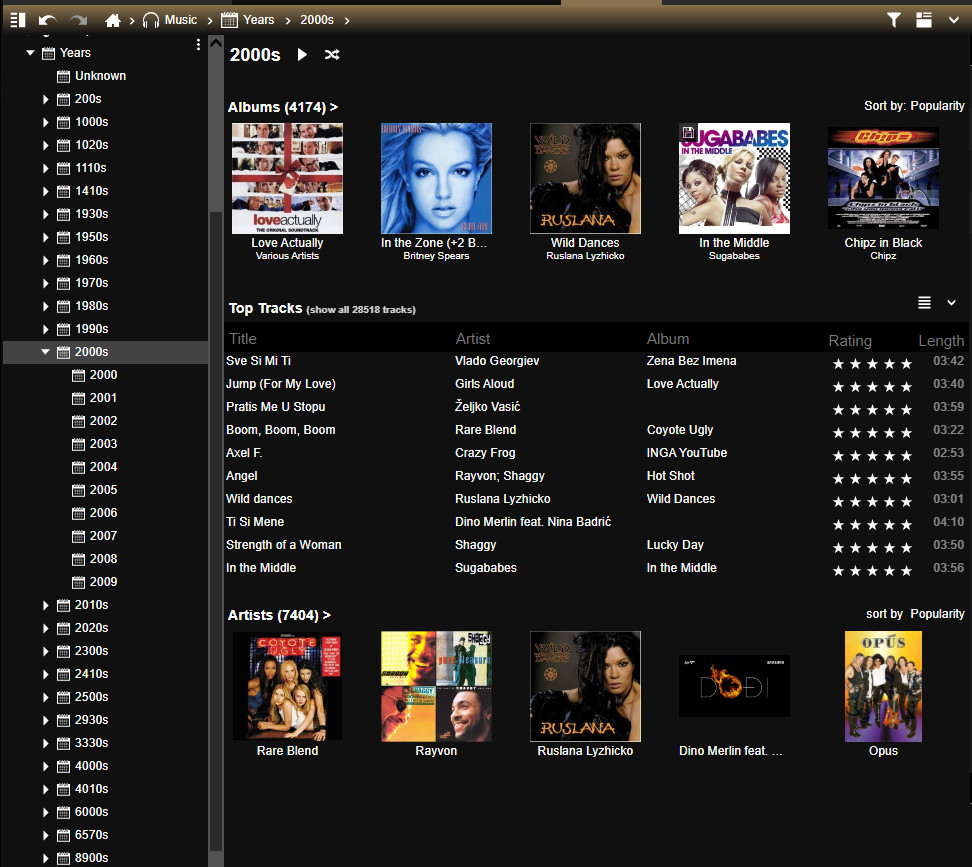Click Music in the breadcrumb
The image size is (972, 867).
pyautogui.click(x=181, y=20)
